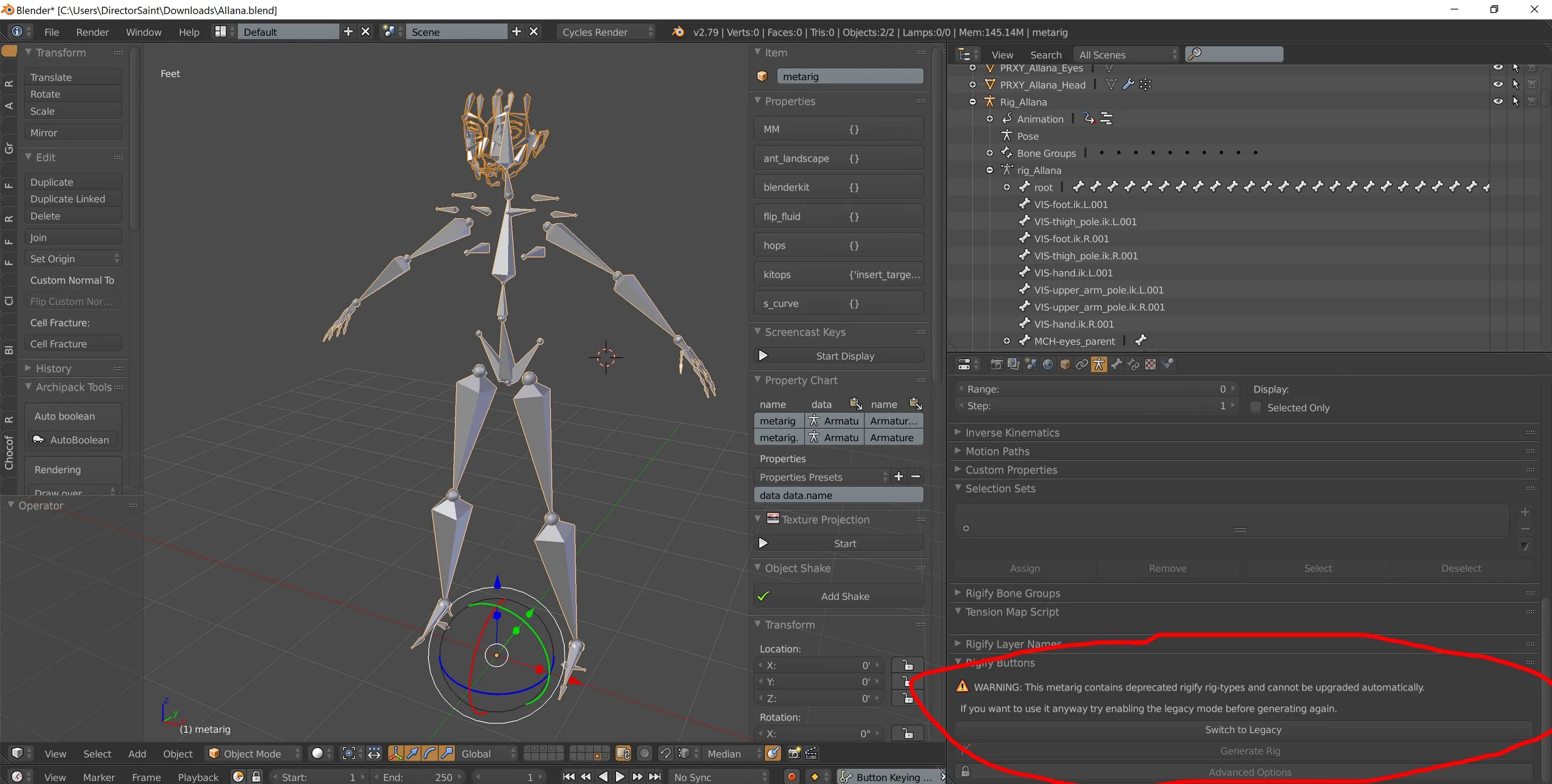Click the red record auto-keyframe button
1552x784 pixels.
point(792,777)
